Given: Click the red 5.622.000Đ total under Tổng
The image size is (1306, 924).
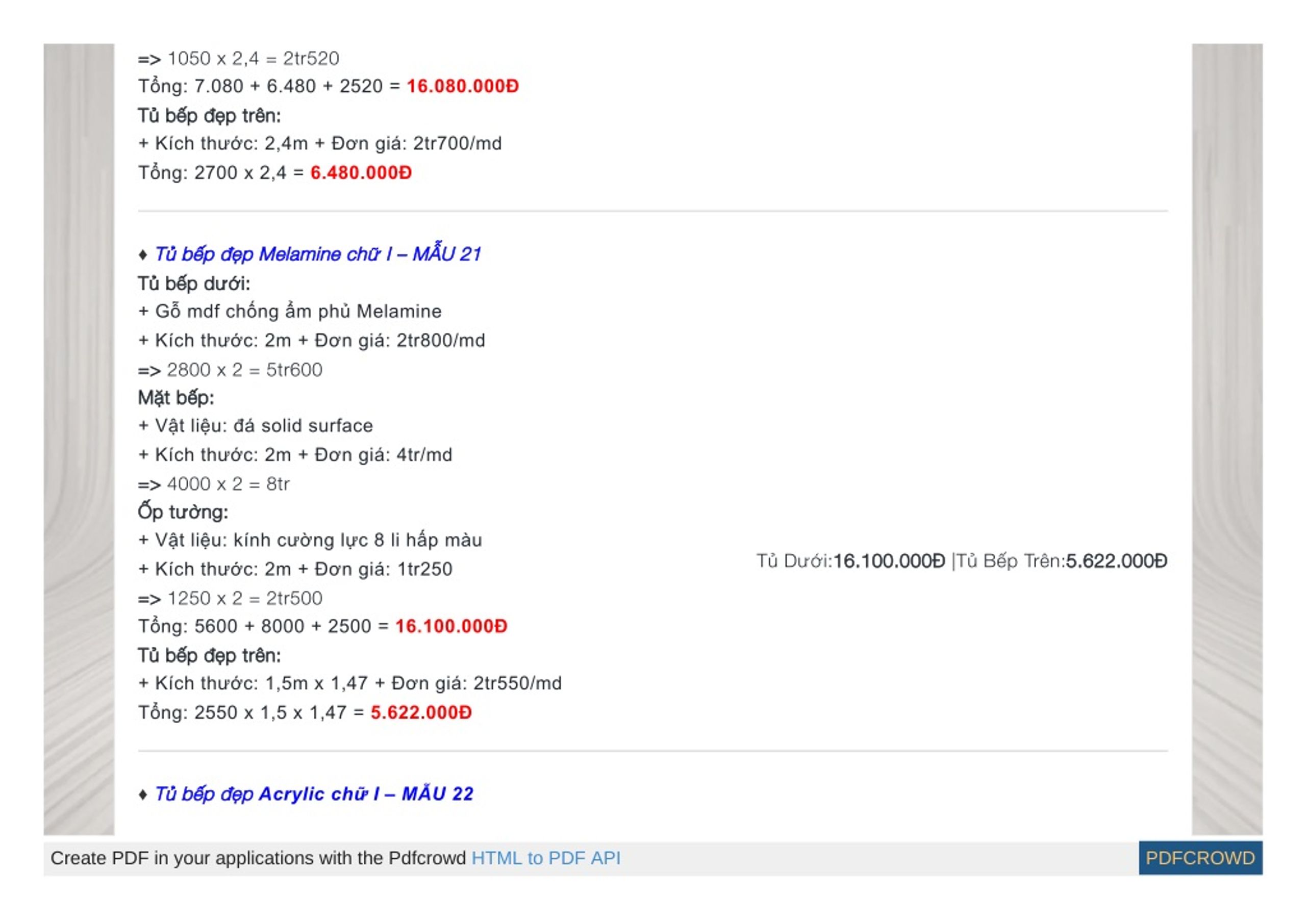Looking at the screenshot, I should click(x=421, y=712).
